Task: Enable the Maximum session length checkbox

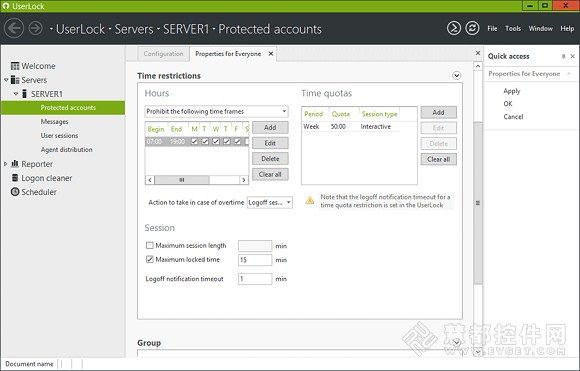Action: 149,245
